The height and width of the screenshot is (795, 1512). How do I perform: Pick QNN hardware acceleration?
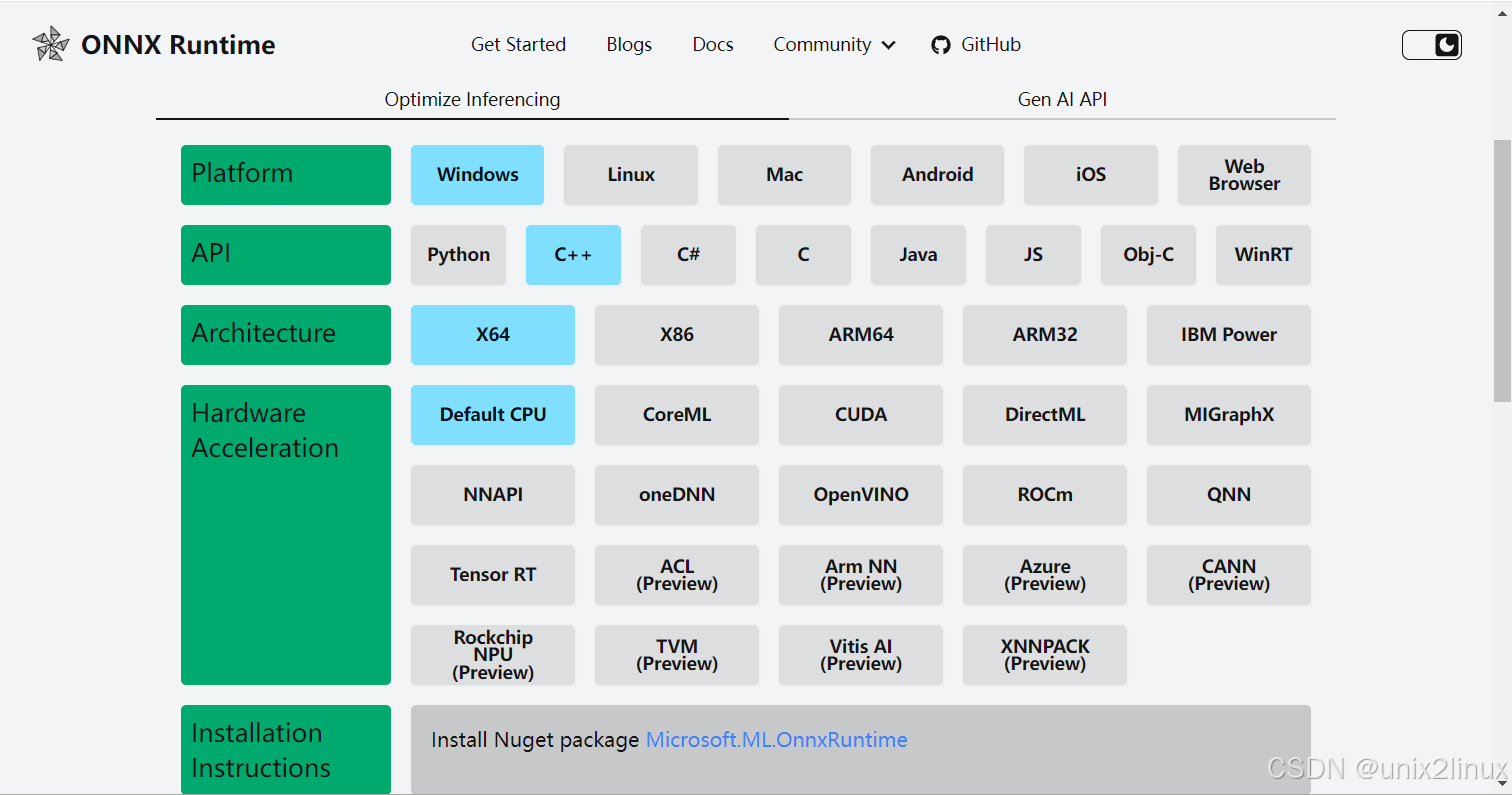1229,495
